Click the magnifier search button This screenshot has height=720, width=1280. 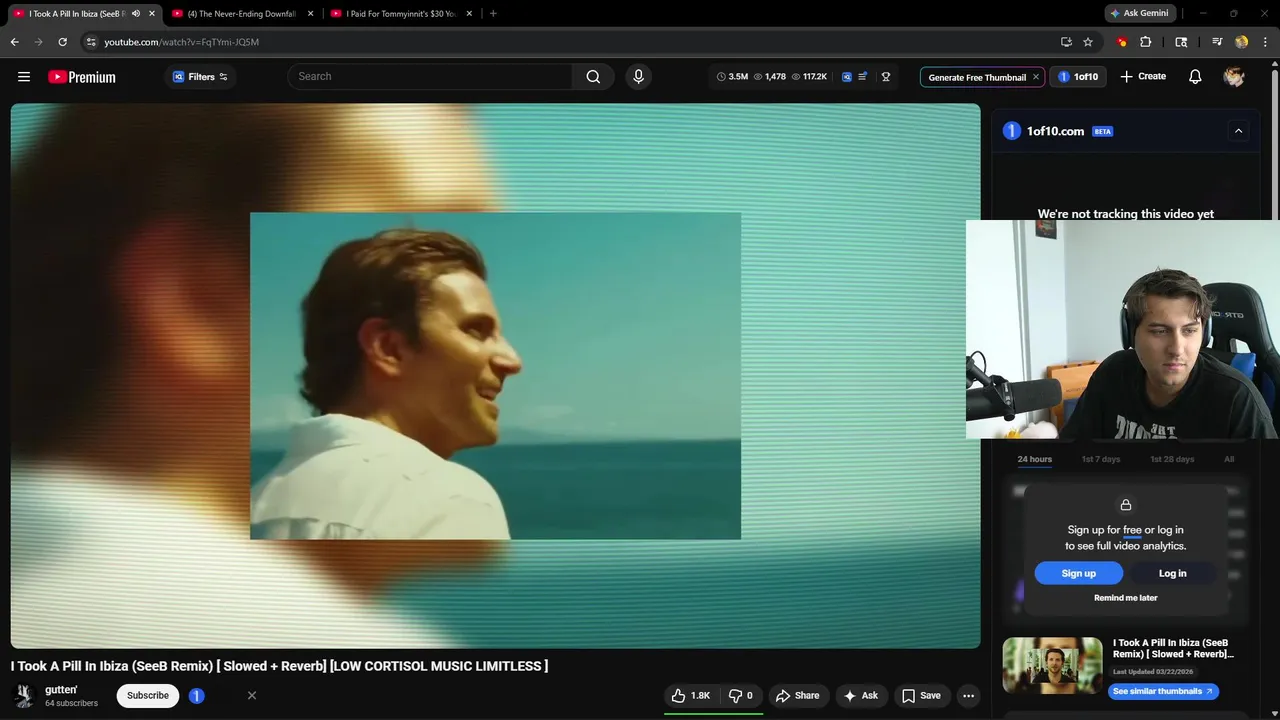click(593, 77)
